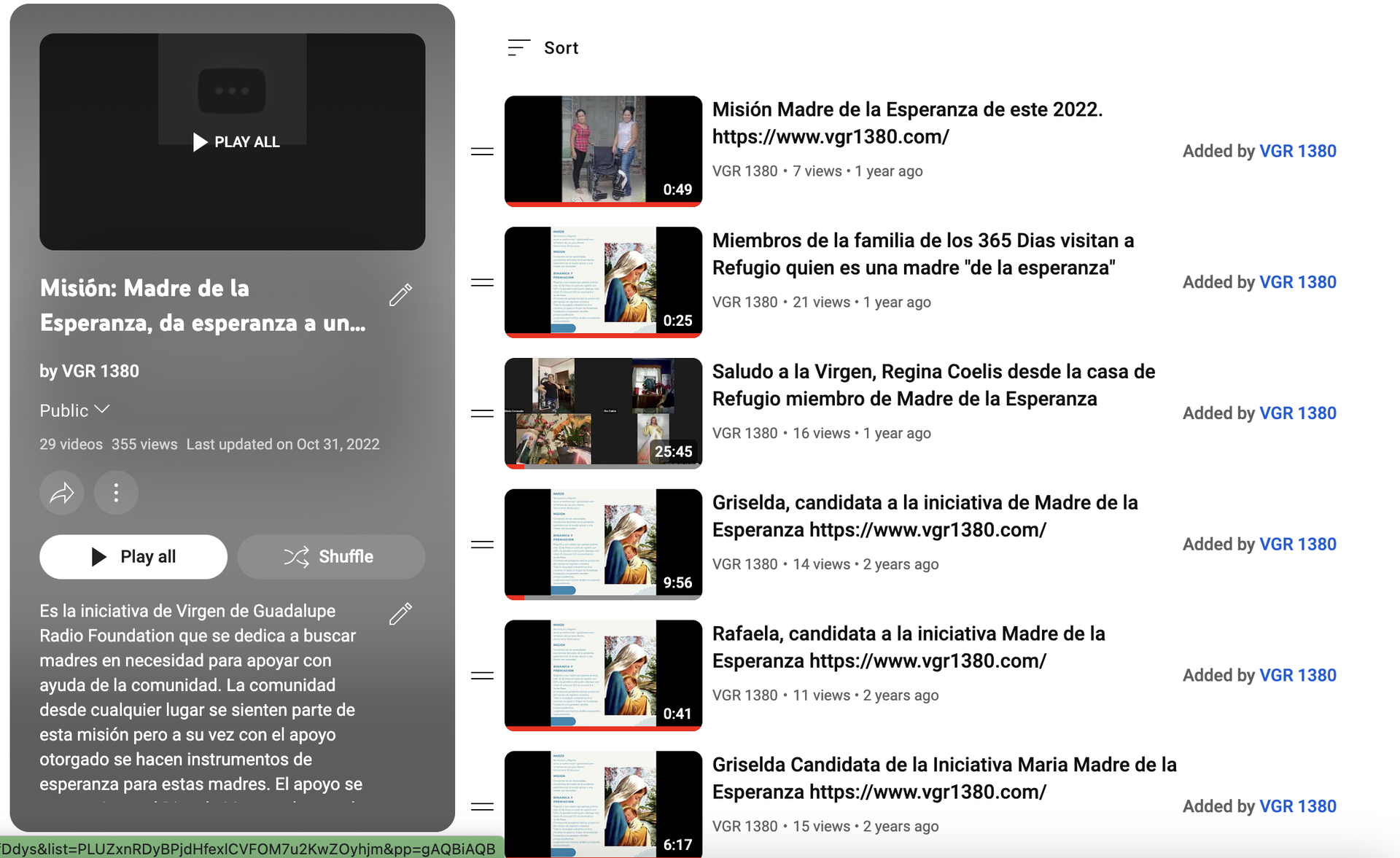Viewport: 1400px width, 858px height.
Task: Click the '29 videos' count text
Action: [x=71, y=445]
